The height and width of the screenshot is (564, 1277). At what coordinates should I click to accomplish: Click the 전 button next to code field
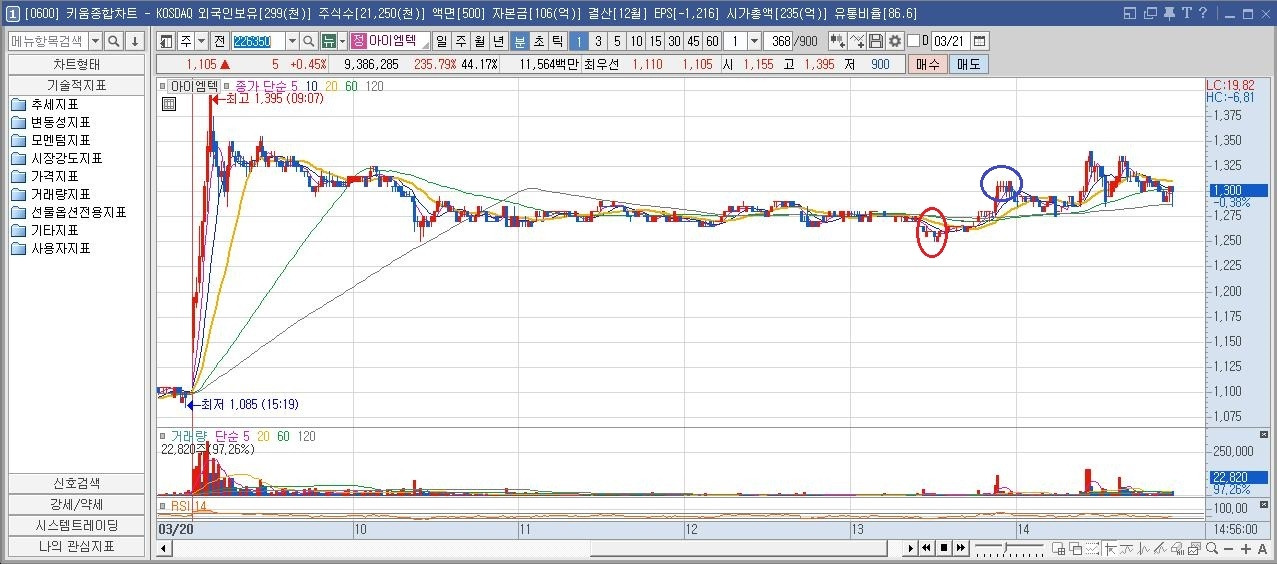(x=219, y=41)
